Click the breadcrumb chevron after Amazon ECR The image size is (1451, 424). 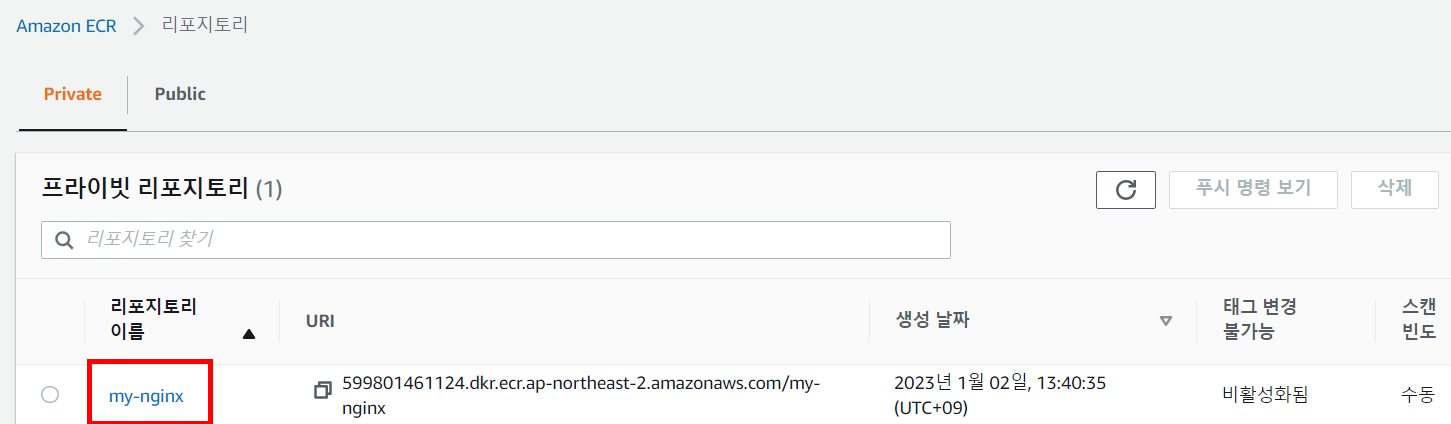138,26
